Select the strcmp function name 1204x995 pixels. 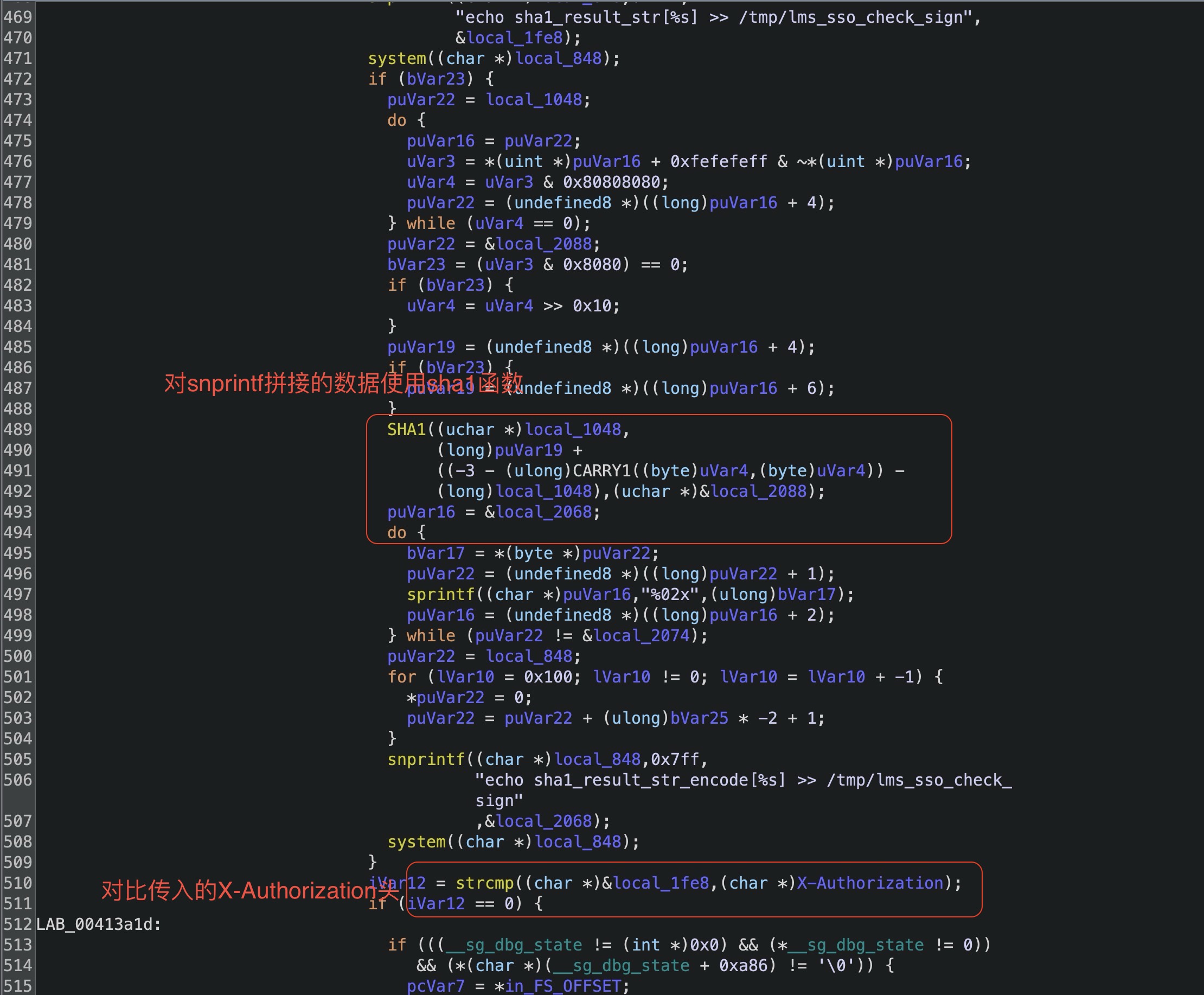[485, 883]
